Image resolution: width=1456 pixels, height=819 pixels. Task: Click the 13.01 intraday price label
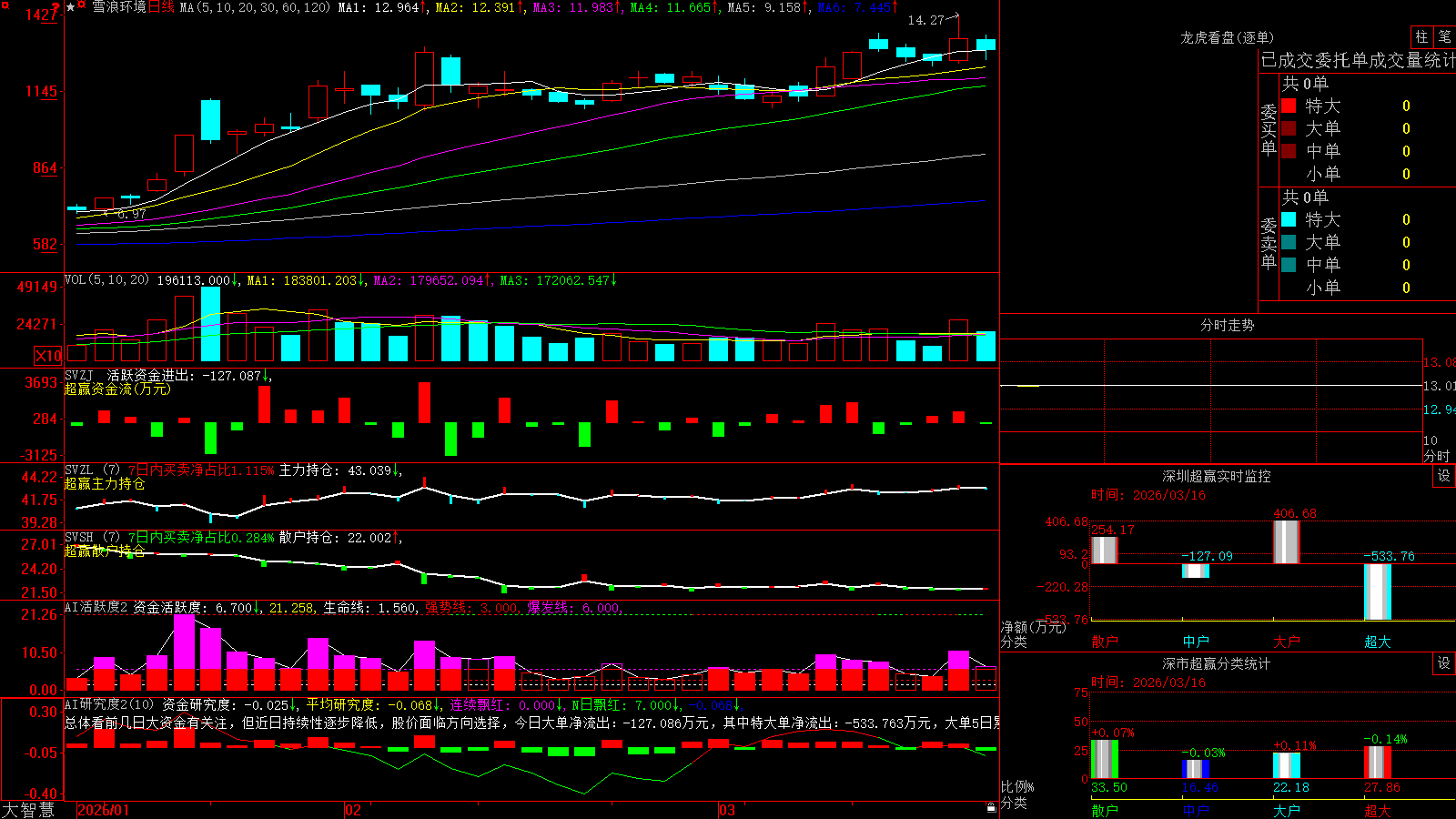click(x=1440, y=386)
